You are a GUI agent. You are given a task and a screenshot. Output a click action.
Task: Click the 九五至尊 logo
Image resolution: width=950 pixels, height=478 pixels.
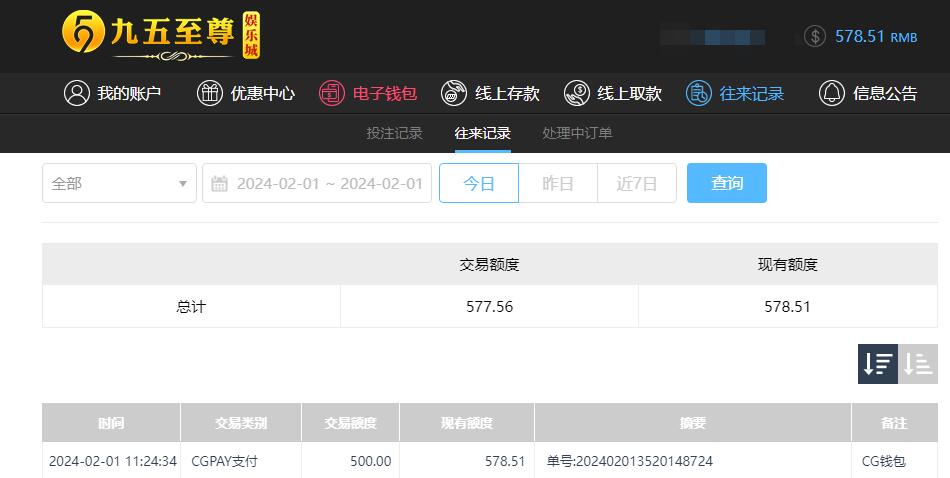coord(161,35)
